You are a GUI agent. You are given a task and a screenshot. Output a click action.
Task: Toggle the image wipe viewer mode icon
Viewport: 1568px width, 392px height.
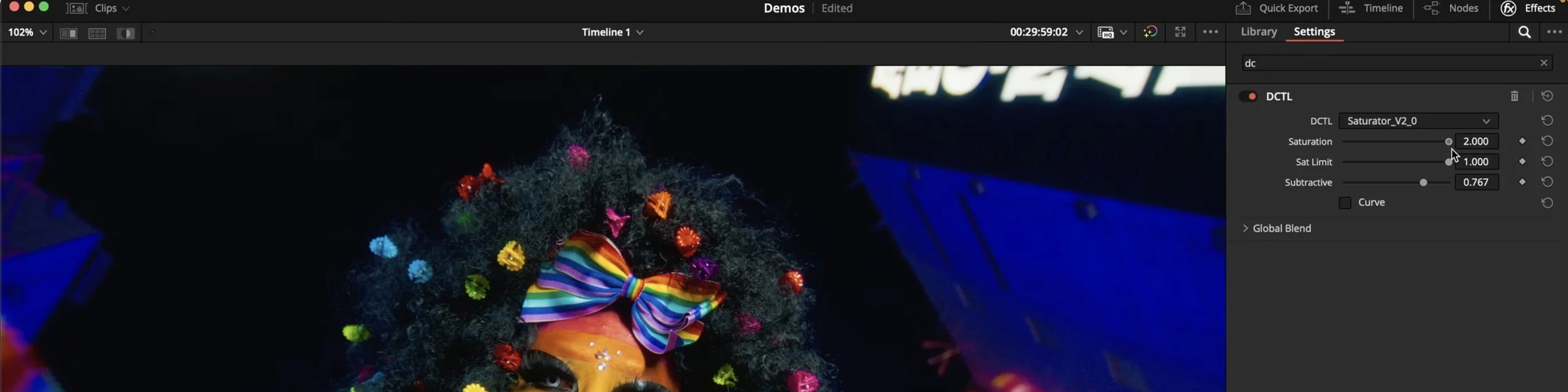coord(68,33)
